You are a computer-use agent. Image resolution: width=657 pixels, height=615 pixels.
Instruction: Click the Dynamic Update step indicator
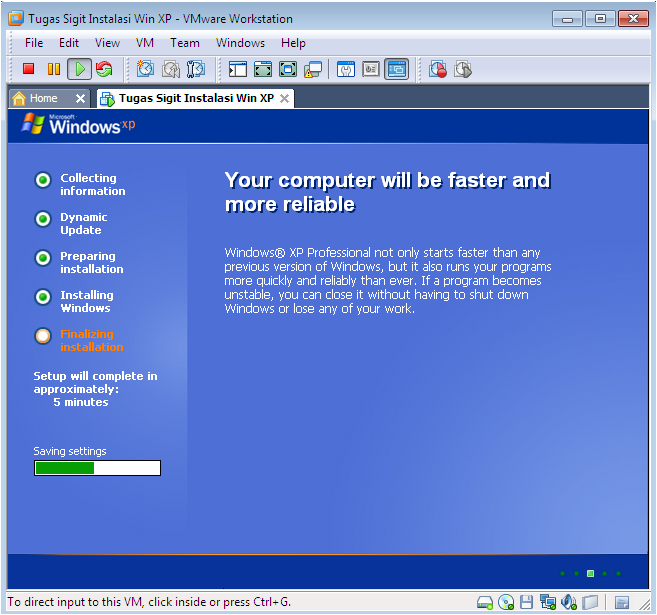[x=43, y=219]
